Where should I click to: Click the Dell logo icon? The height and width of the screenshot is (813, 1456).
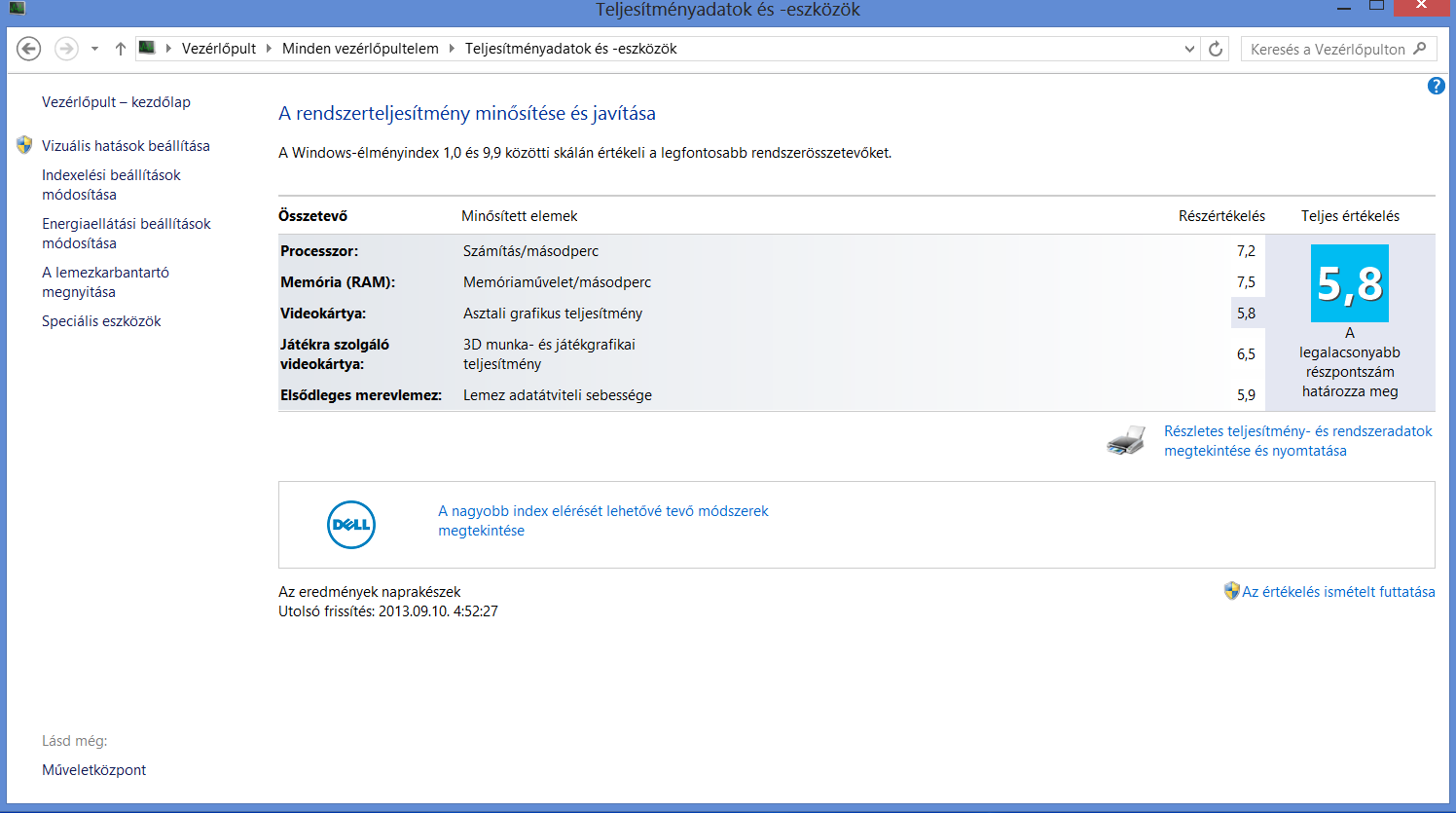(350, 525)
